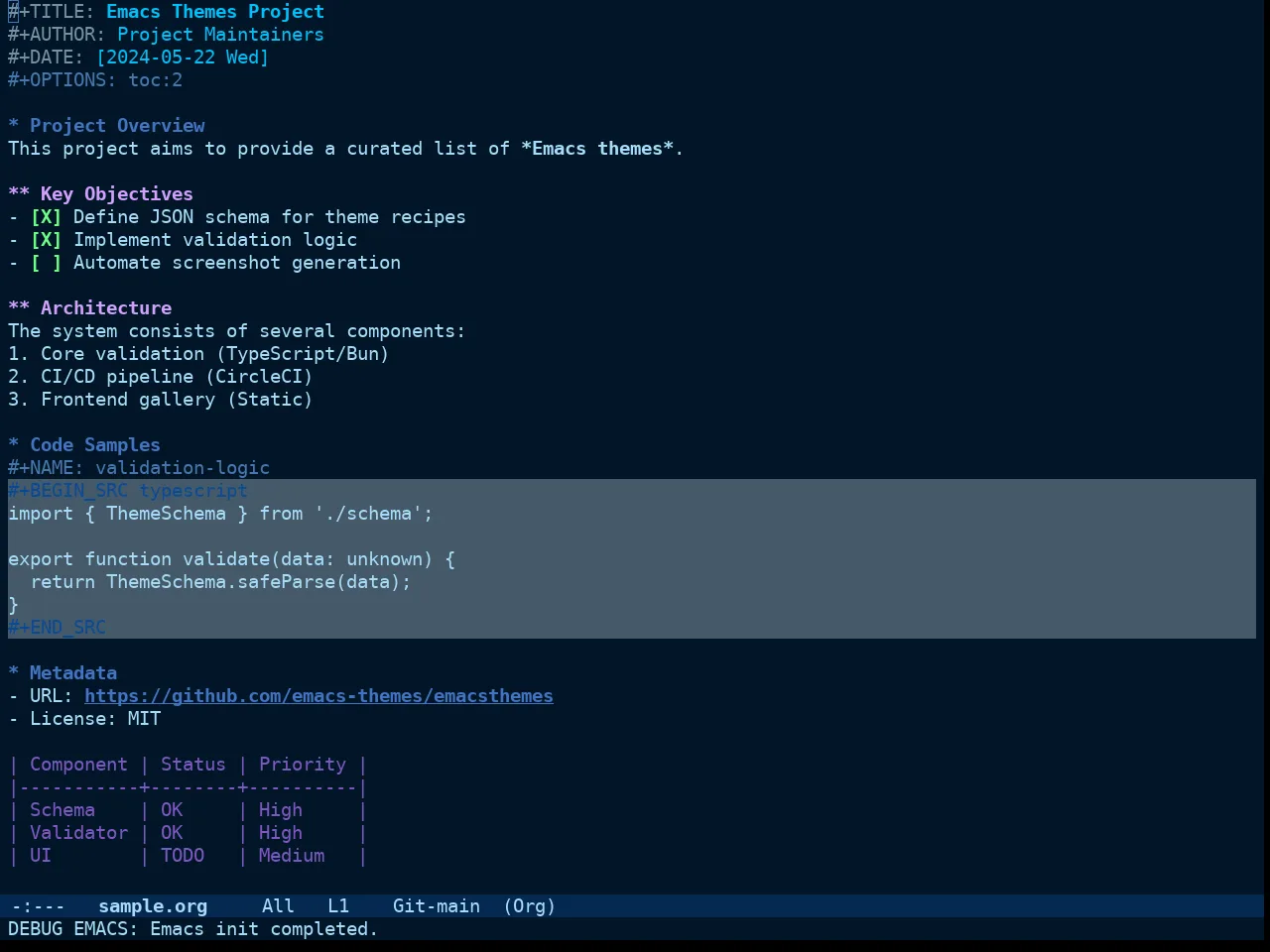The image size is (1270, 952).
Task: Click the 'return ThemeSchema.safeParse(data);' line
Action: [220, 582]
